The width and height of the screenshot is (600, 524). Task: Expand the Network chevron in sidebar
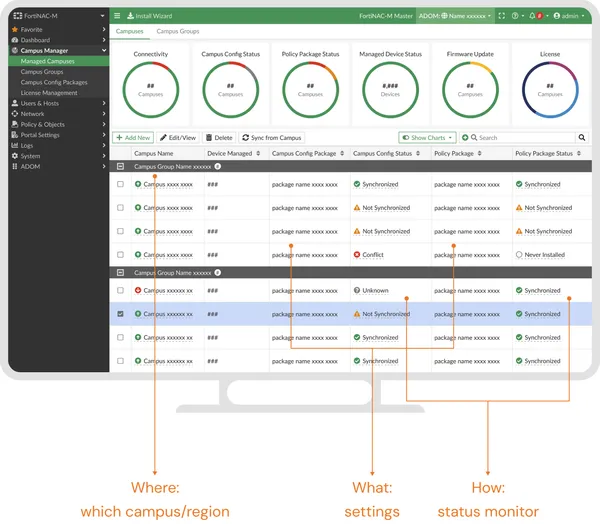(104, 114)
